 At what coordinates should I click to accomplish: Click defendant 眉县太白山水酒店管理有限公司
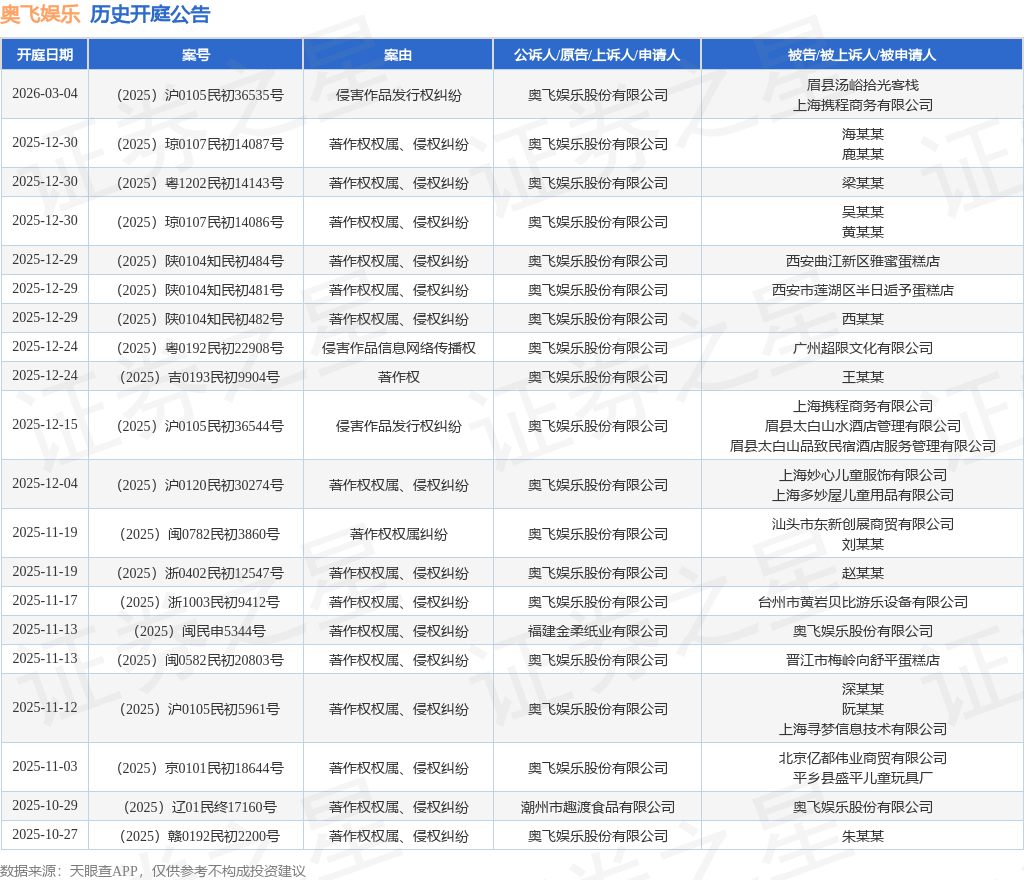pyautogui.click(x=862, y=426)
